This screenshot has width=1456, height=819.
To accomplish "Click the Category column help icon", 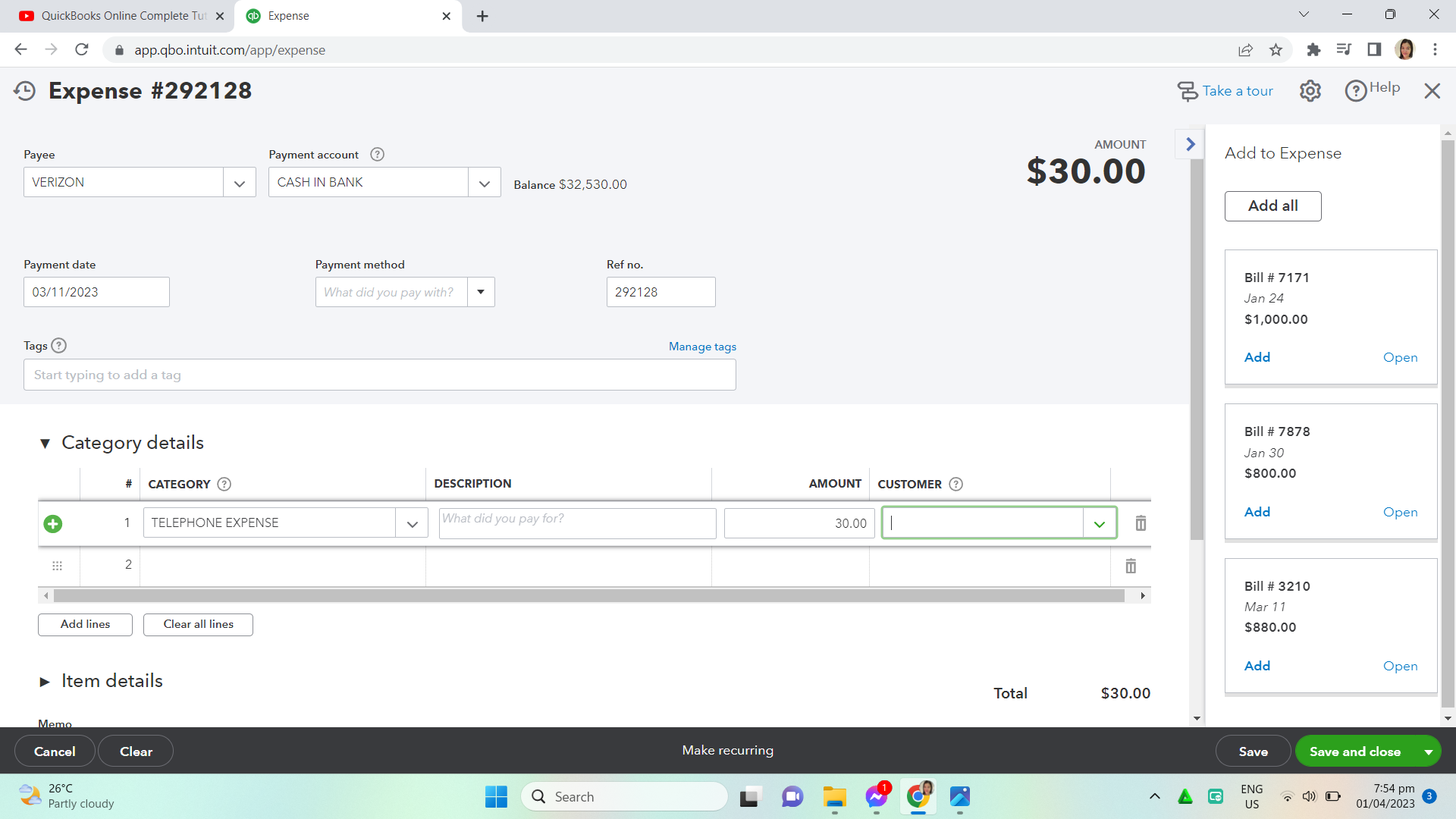I will click(x=224, y=484).
